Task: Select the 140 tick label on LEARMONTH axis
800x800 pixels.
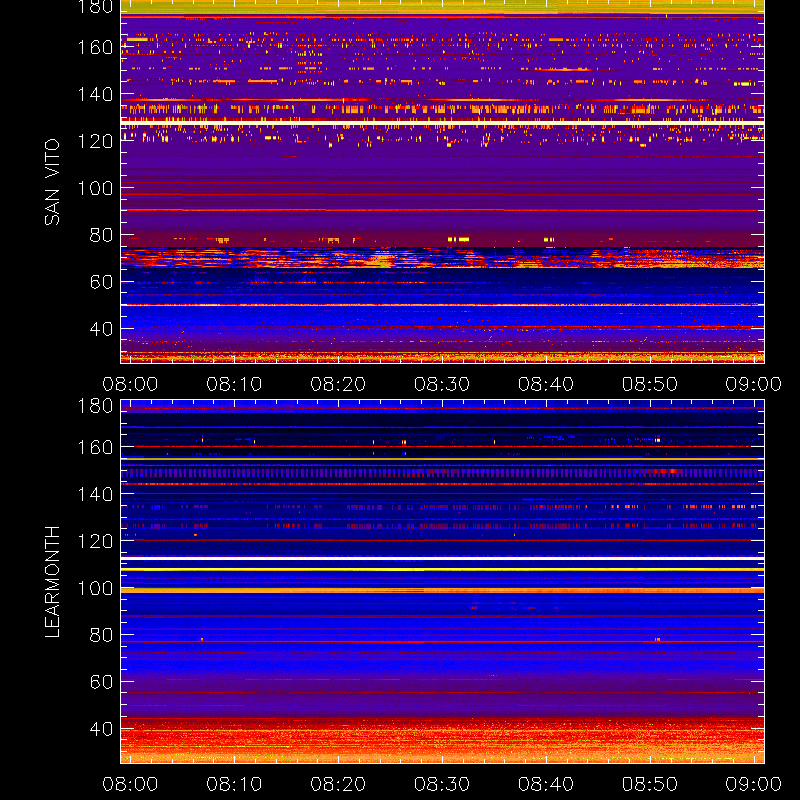Action: (95, 494)
